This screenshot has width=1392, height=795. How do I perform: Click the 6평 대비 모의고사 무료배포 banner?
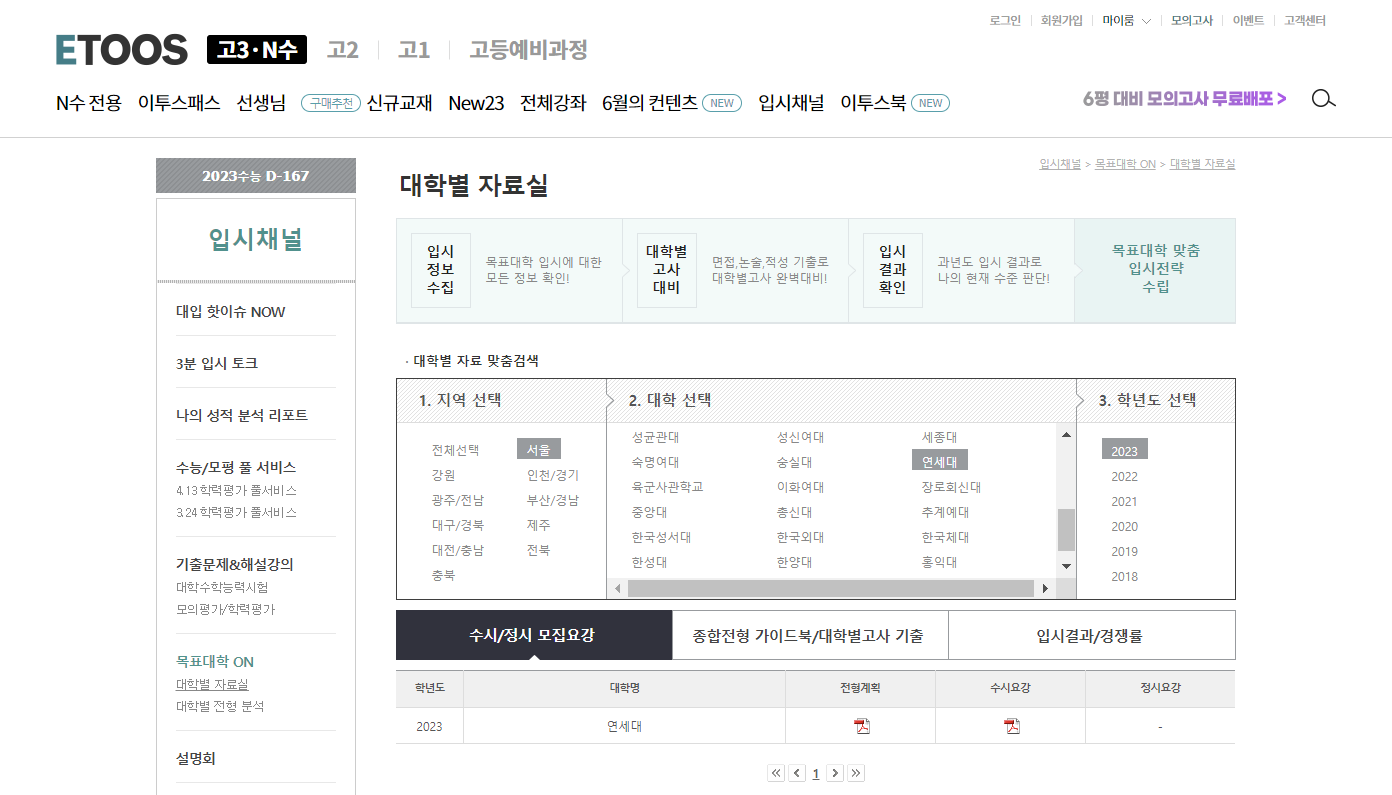[x=1184, y=99]
